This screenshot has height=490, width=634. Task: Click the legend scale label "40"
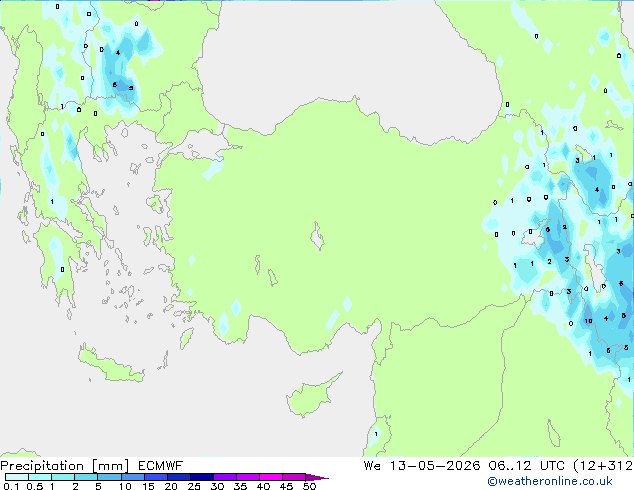tap(263, 486)
